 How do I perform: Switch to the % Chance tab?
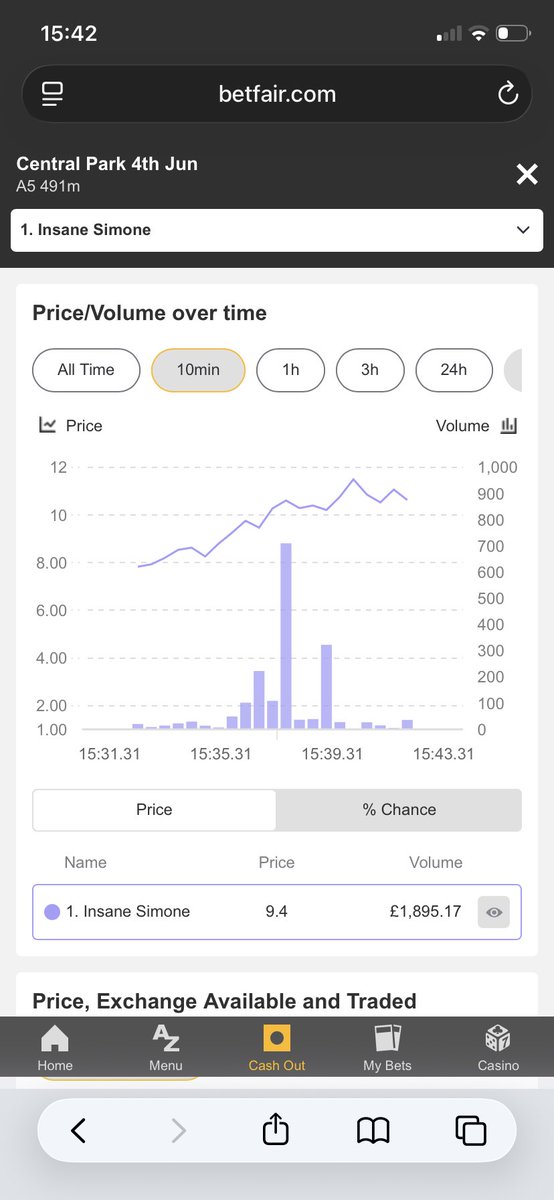pyautogui.click(x=399, y=810)
